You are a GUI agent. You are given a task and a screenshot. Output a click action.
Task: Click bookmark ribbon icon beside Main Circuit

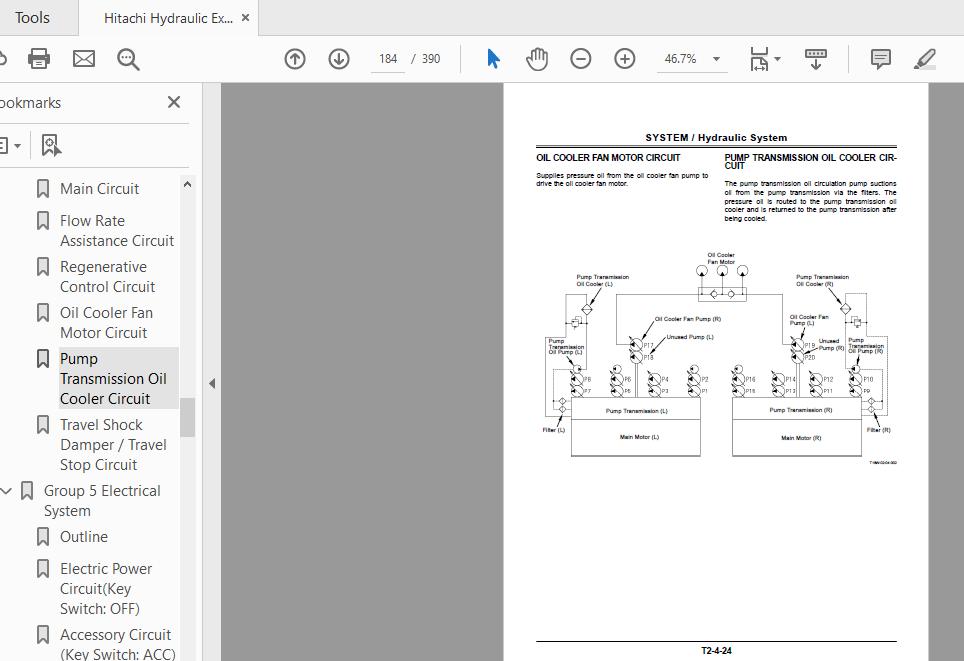[42, 189]
